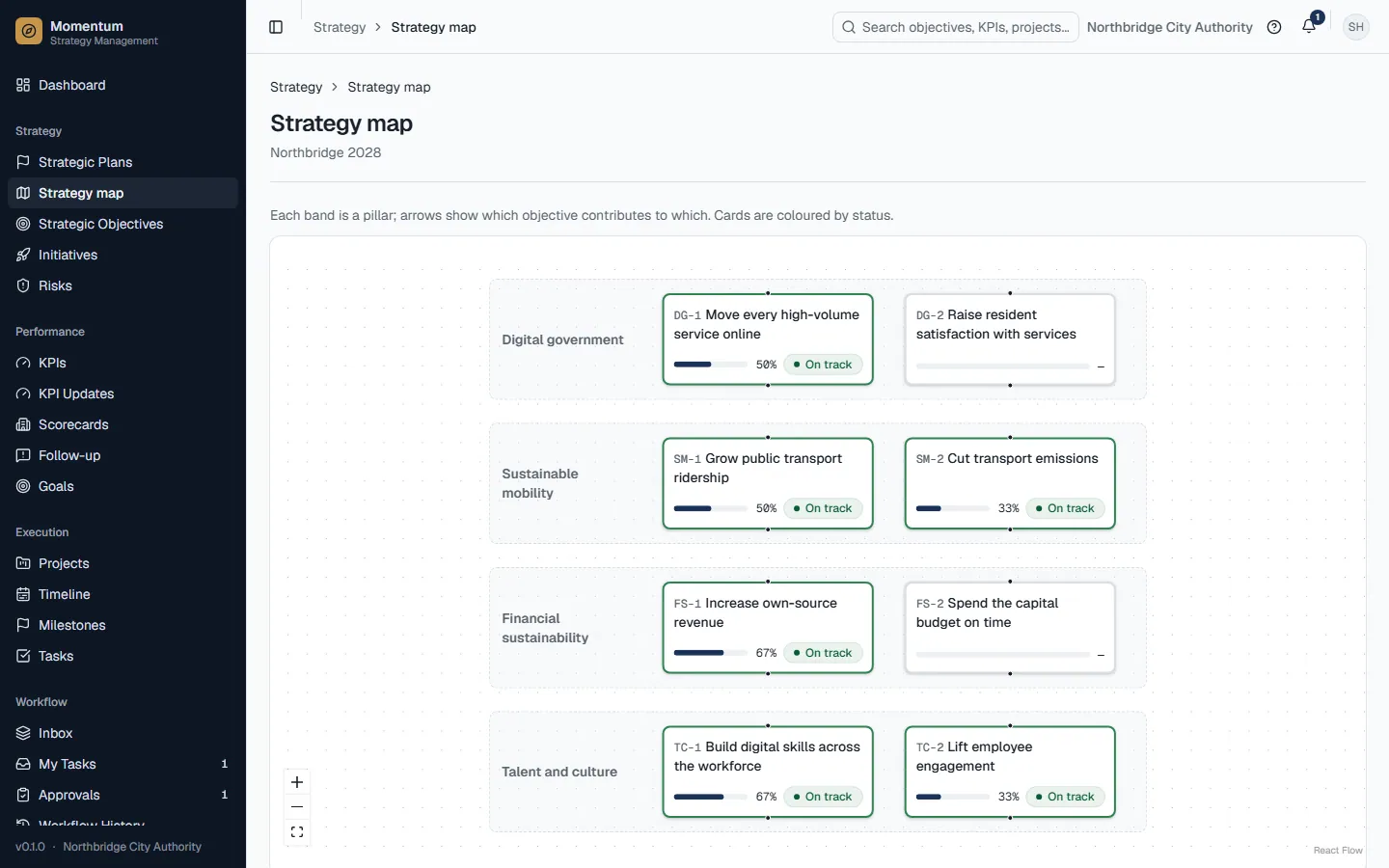Click the search objectives, KPIs, projects field
1389x868 pixels.
[x=955, y=27]
